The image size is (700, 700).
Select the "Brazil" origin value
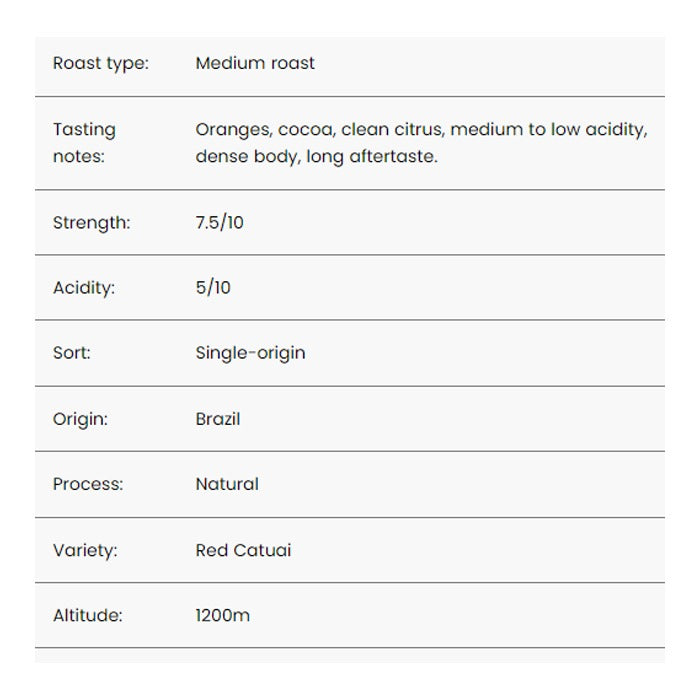tap(218, 419)
